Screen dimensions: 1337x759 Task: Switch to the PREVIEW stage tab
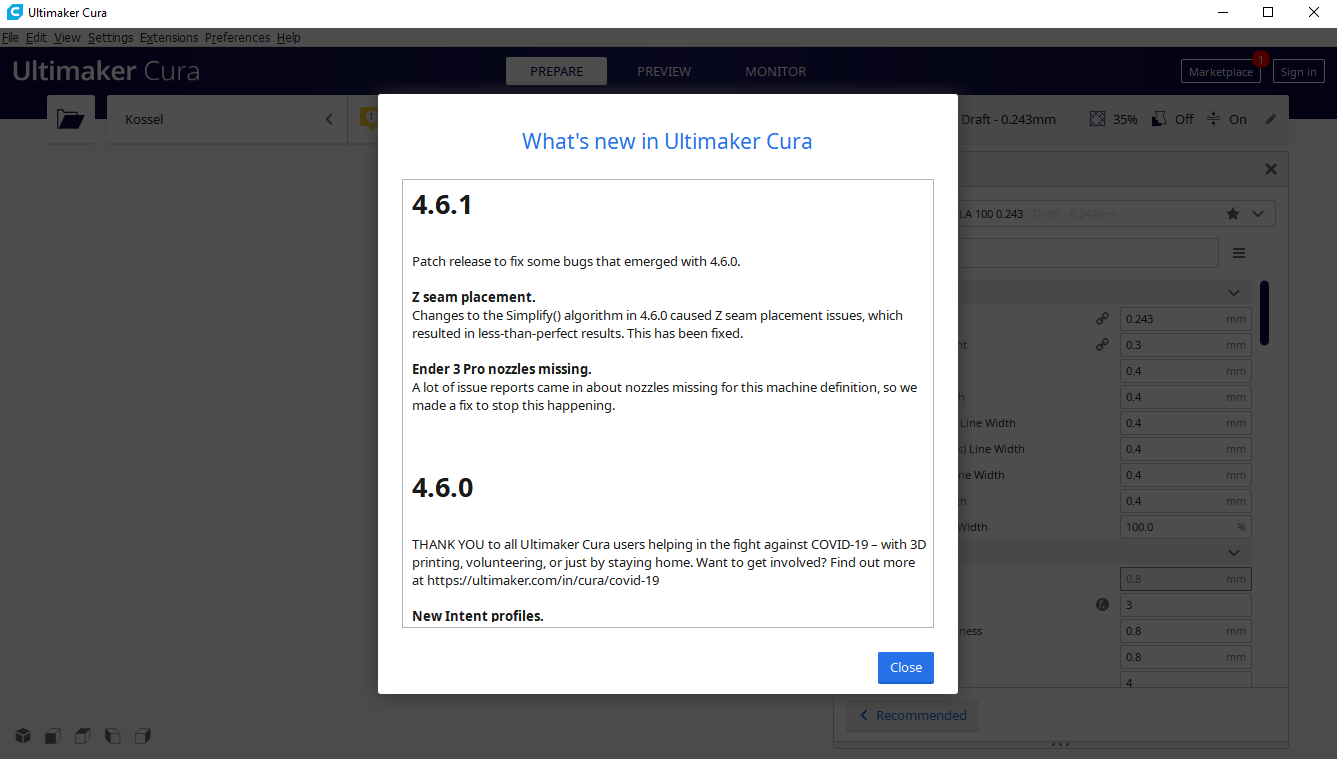coord(664,71)
